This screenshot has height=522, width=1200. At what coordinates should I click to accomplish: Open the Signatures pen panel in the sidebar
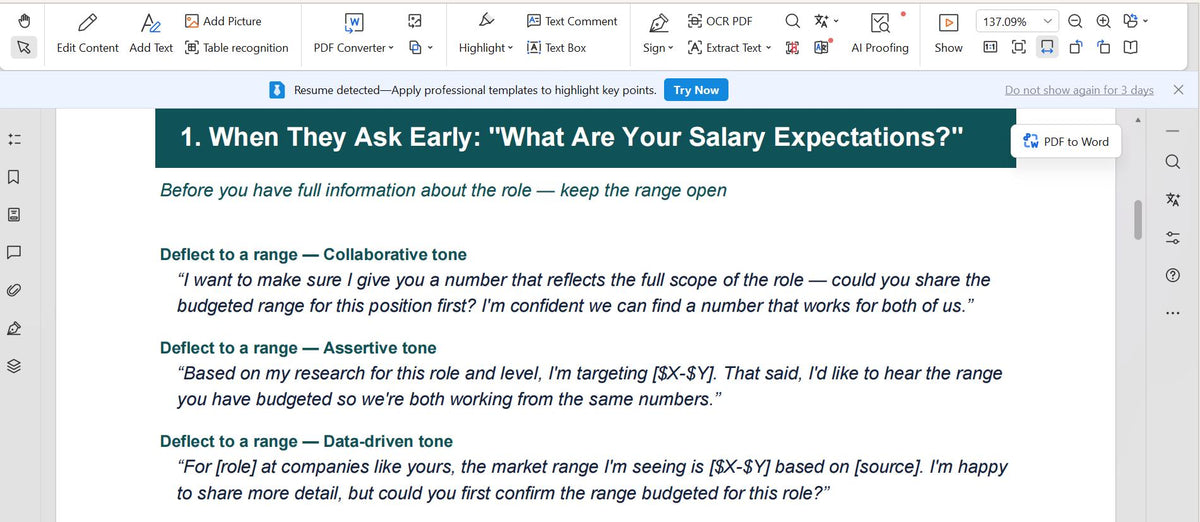pos(14,328)
